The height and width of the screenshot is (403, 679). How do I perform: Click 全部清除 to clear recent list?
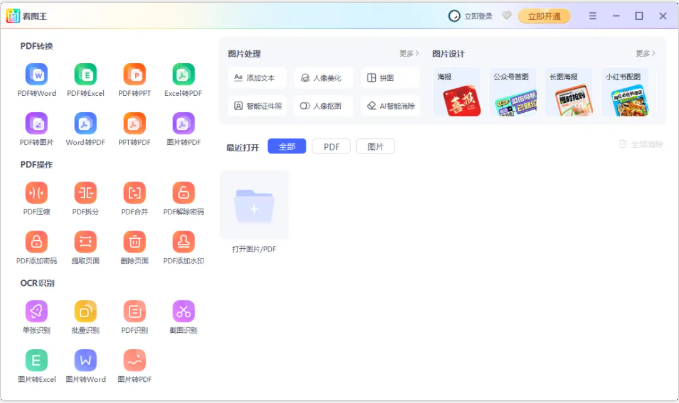(x=641, y=144)
